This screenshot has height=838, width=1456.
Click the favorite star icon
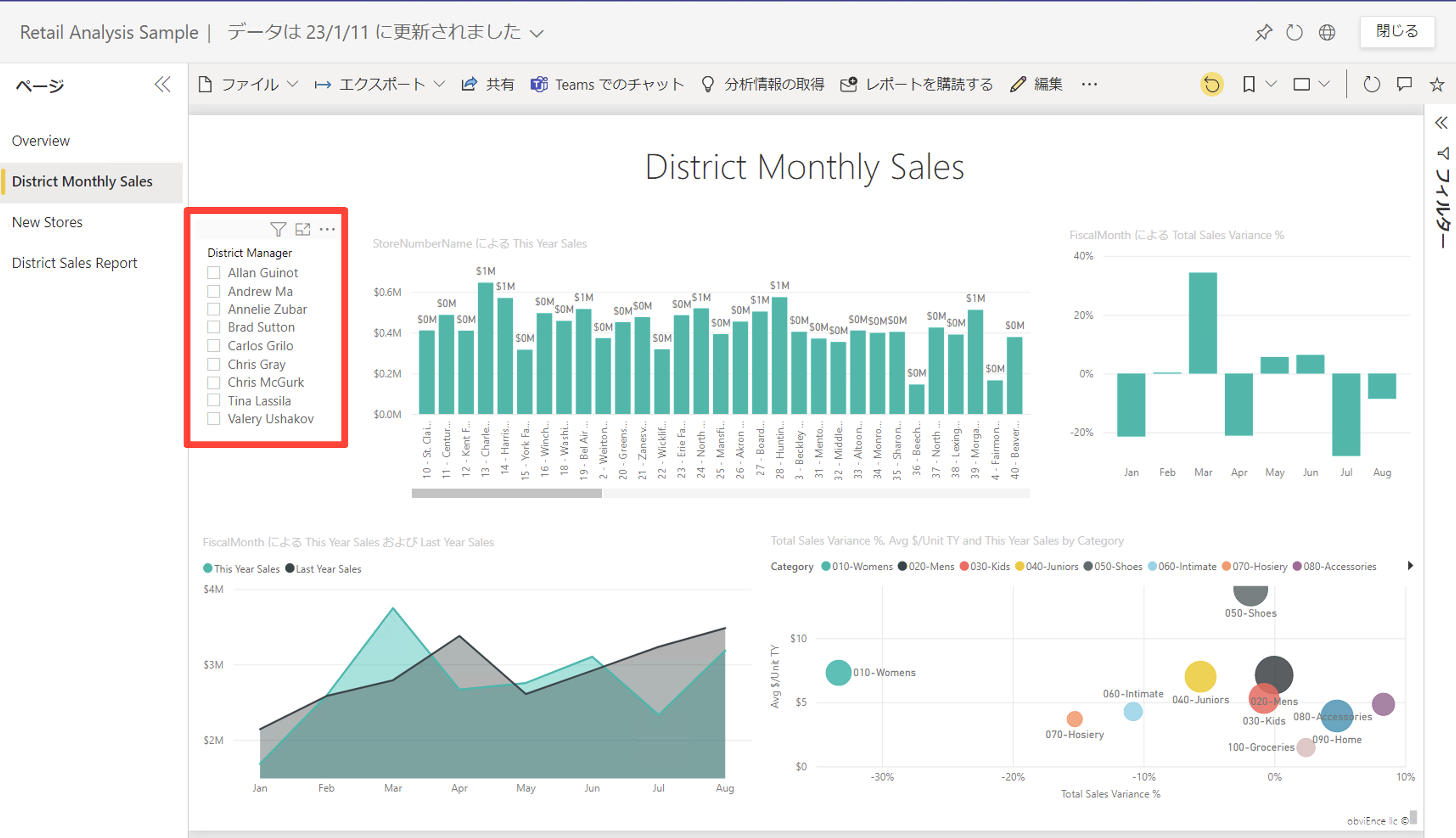(x=1436, y=84)
